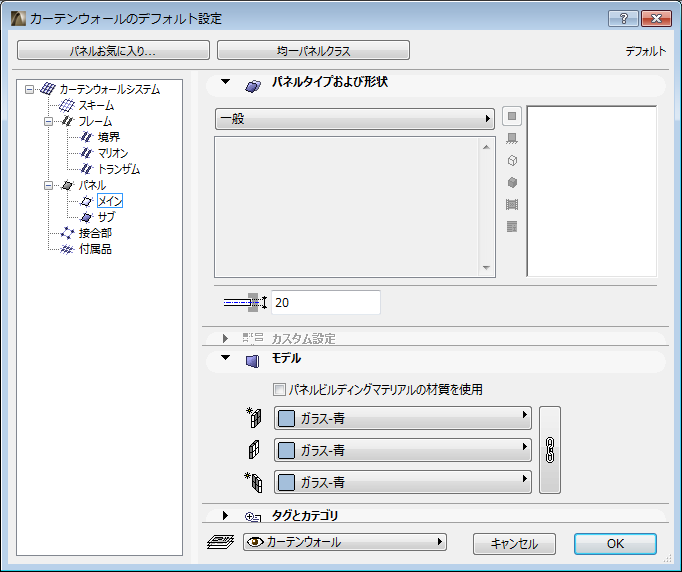Toggle layer visibility eye icon

pos(255,542)
